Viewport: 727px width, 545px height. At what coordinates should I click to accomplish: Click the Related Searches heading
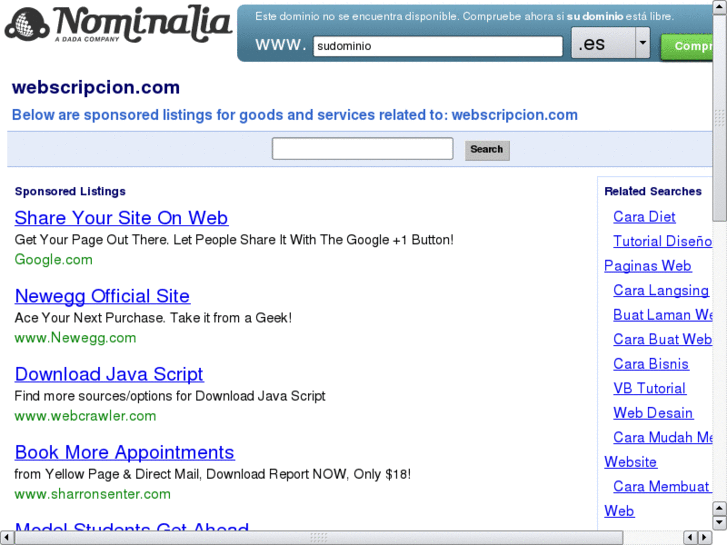click(x=653, y=192)
